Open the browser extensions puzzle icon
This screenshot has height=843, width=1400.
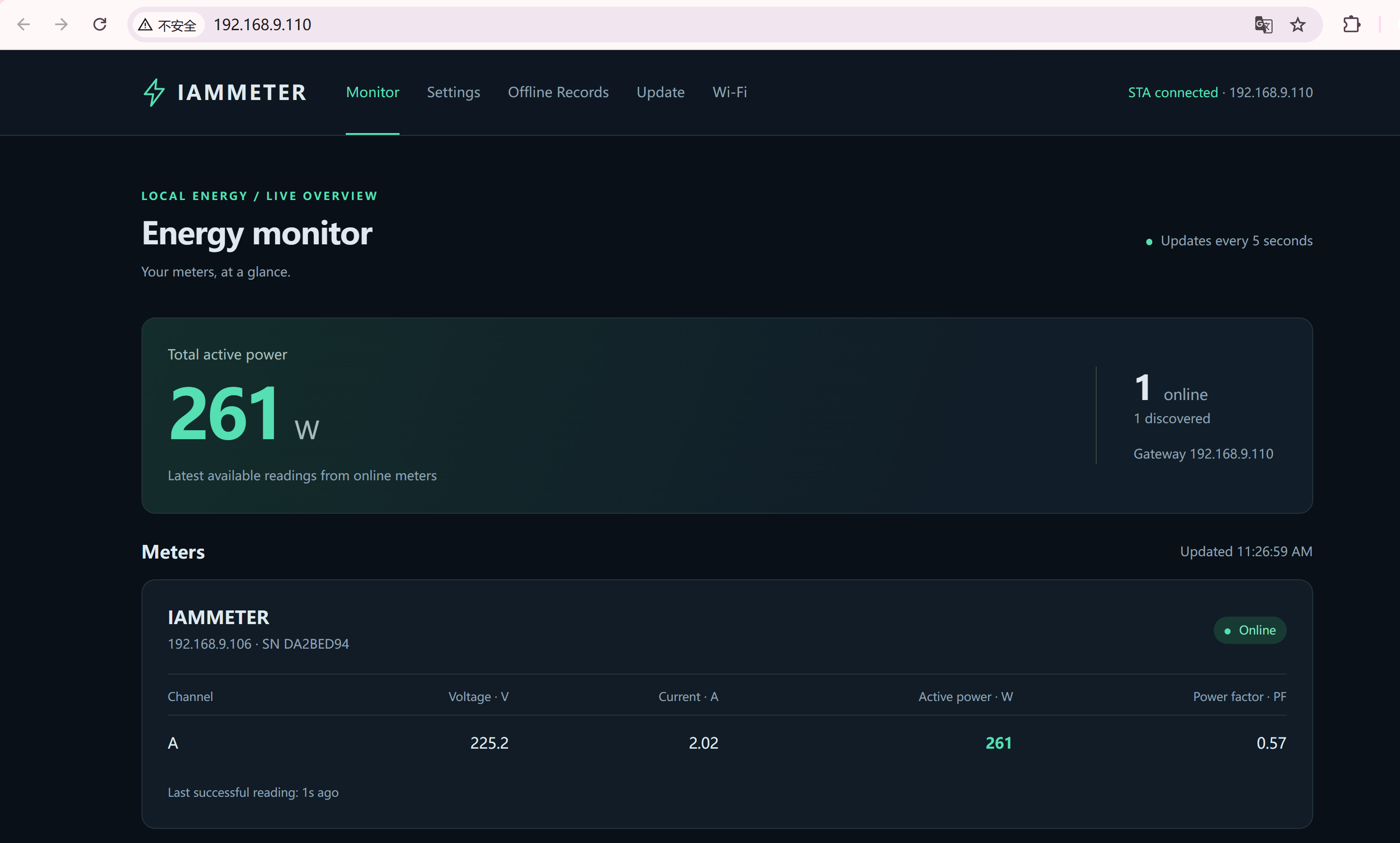coord(1351,25)
